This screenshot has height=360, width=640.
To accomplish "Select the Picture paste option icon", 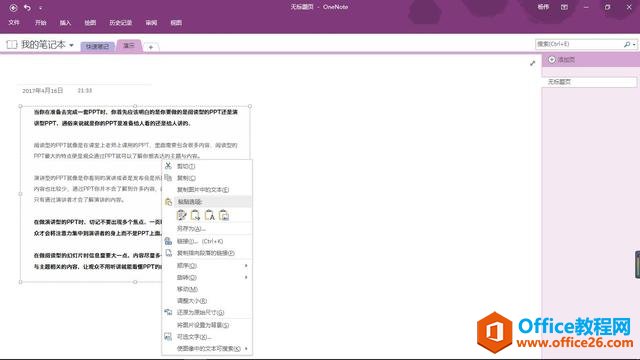I will pyautogui.click(x=224, y=215).
